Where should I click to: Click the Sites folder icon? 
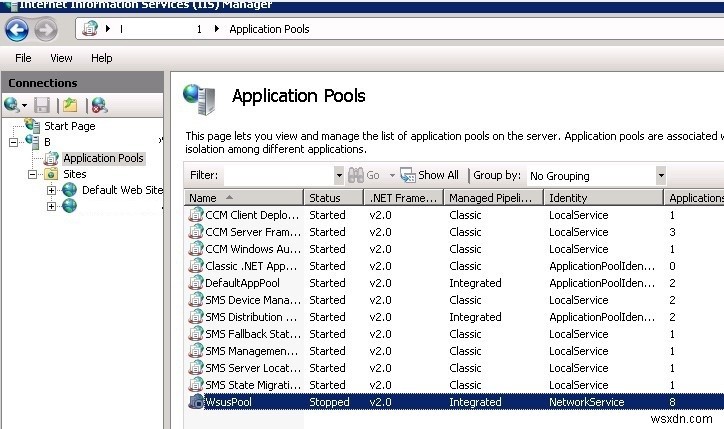(51, 174)
